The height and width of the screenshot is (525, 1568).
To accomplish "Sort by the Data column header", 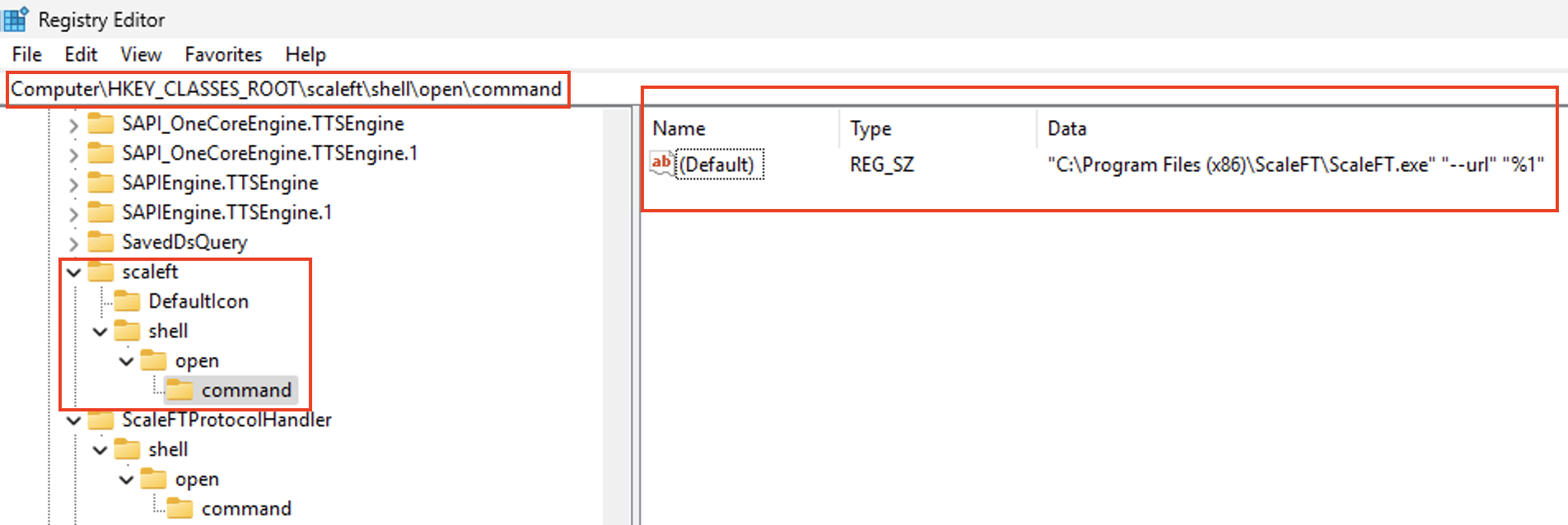I will [x=1066, y=128].
